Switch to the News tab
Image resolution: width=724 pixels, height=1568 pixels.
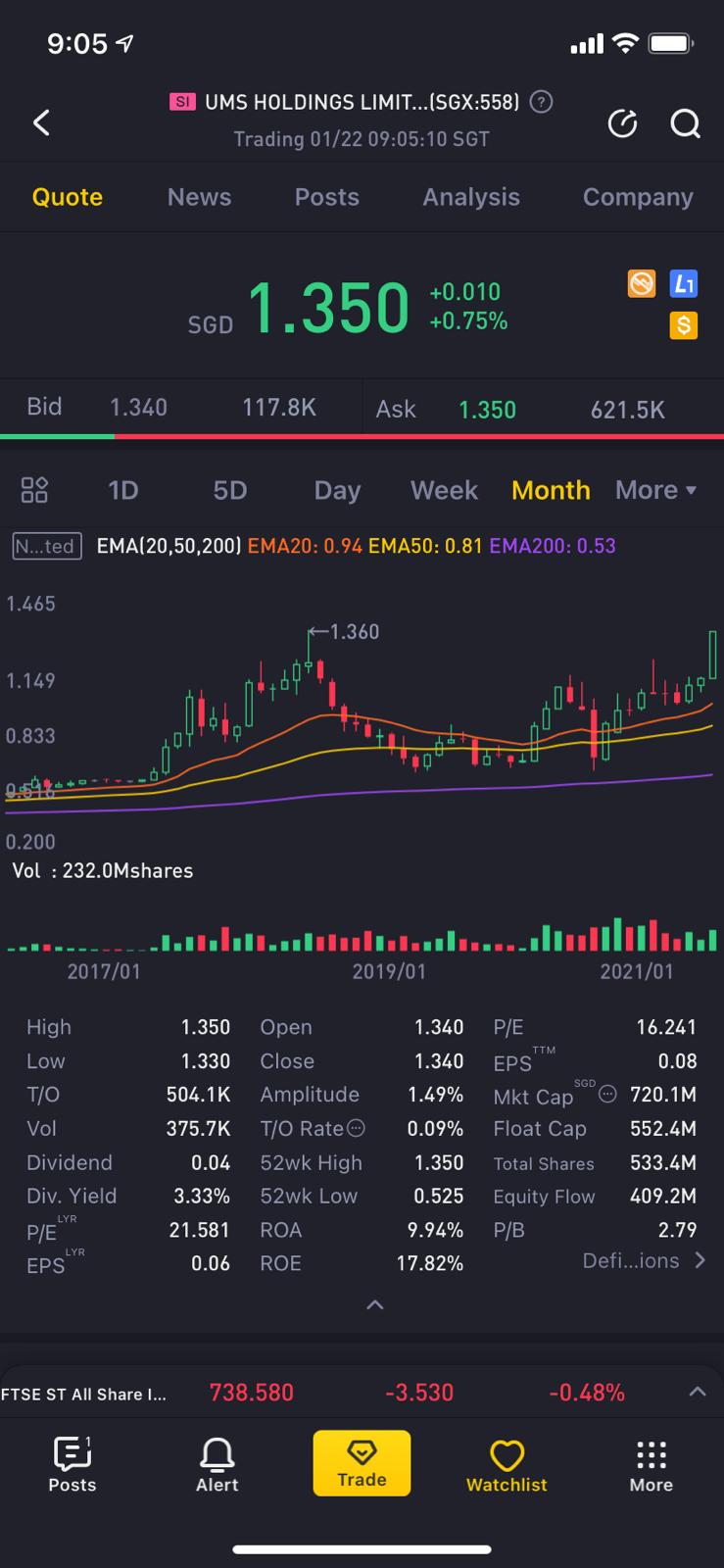[x=199, y=197]
